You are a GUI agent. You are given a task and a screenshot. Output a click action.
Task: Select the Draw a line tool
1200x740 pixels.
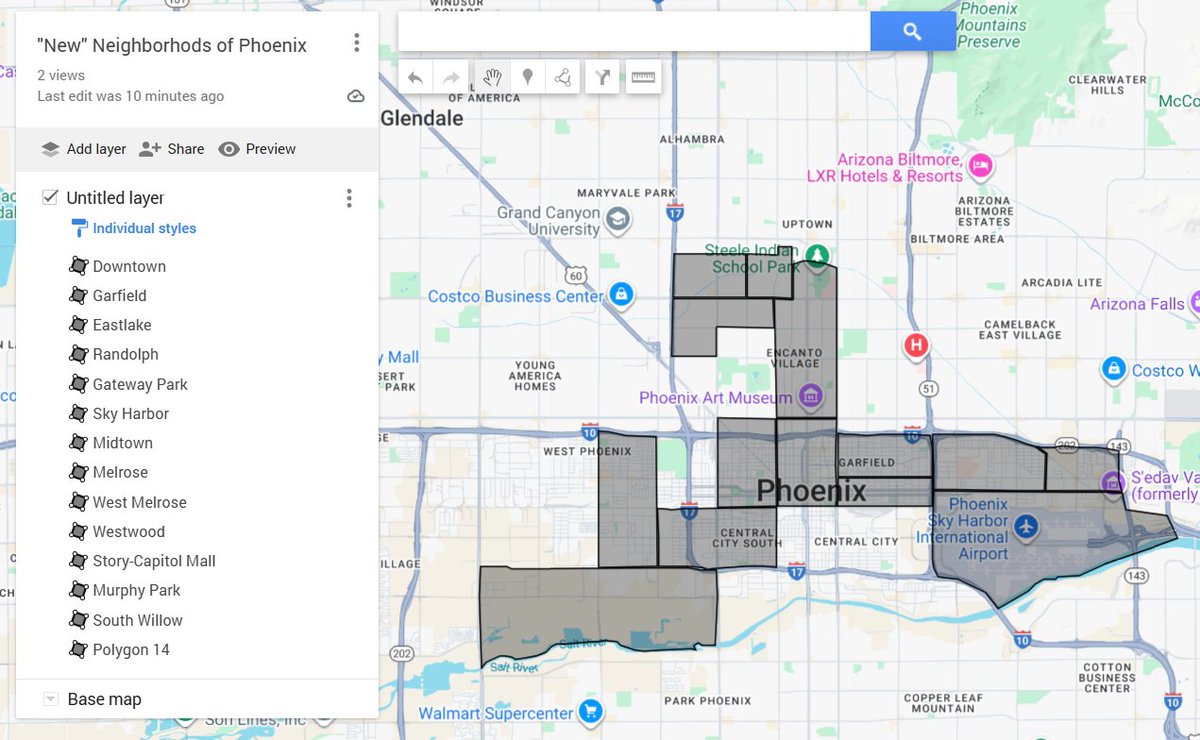pos(563,78)
